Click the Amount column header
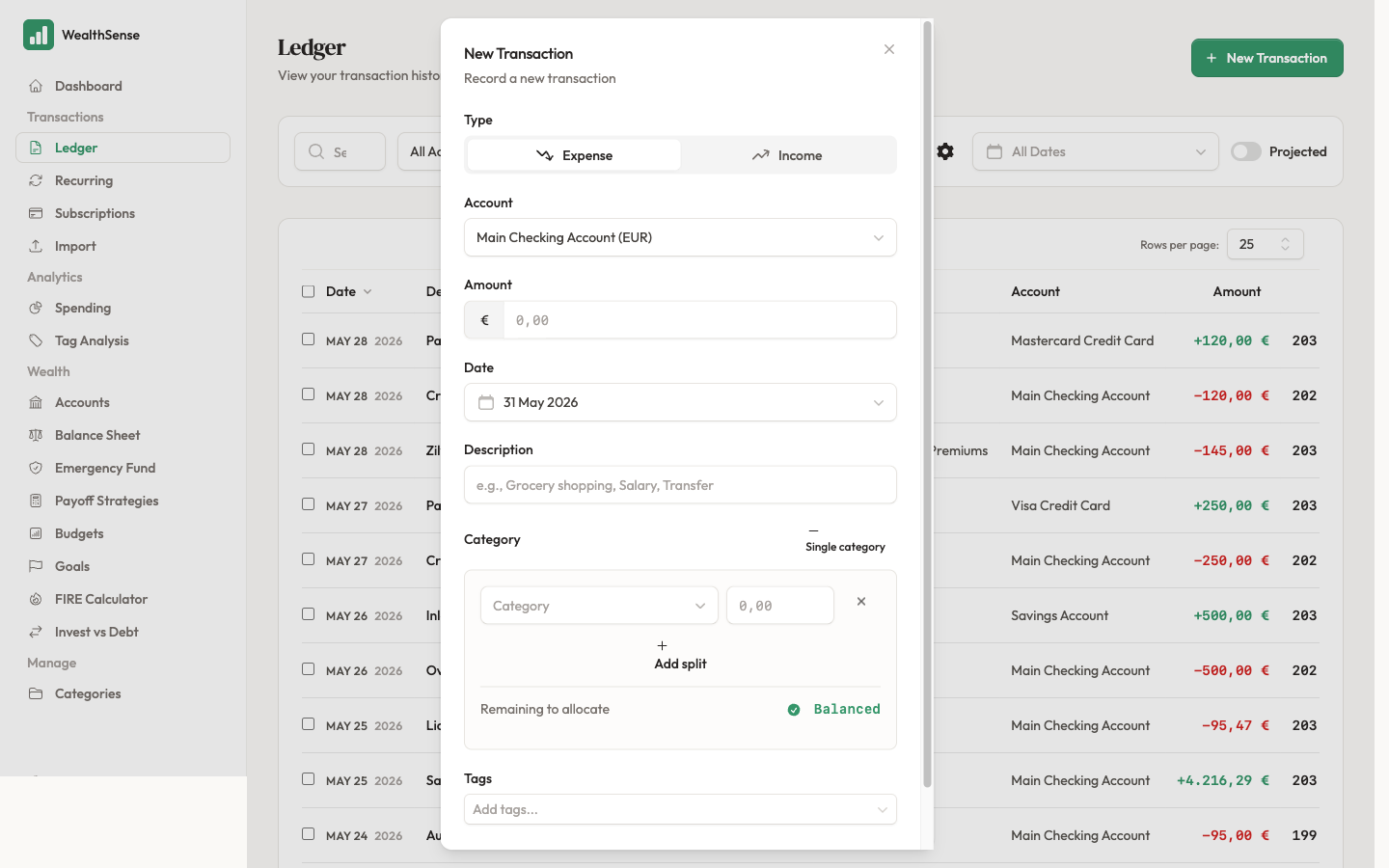 (1237, 291)
